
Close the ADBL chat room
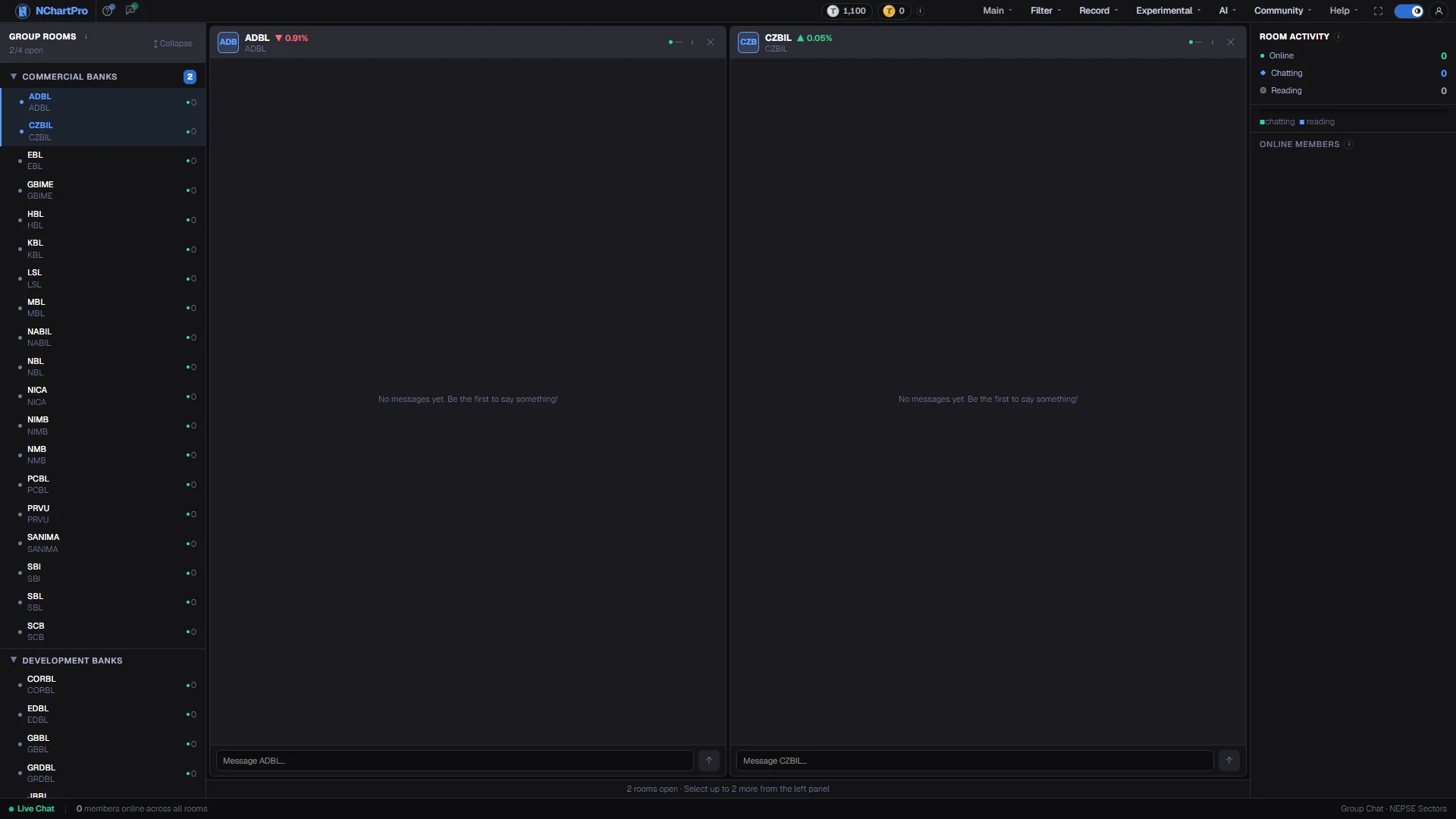click(711, 42)
